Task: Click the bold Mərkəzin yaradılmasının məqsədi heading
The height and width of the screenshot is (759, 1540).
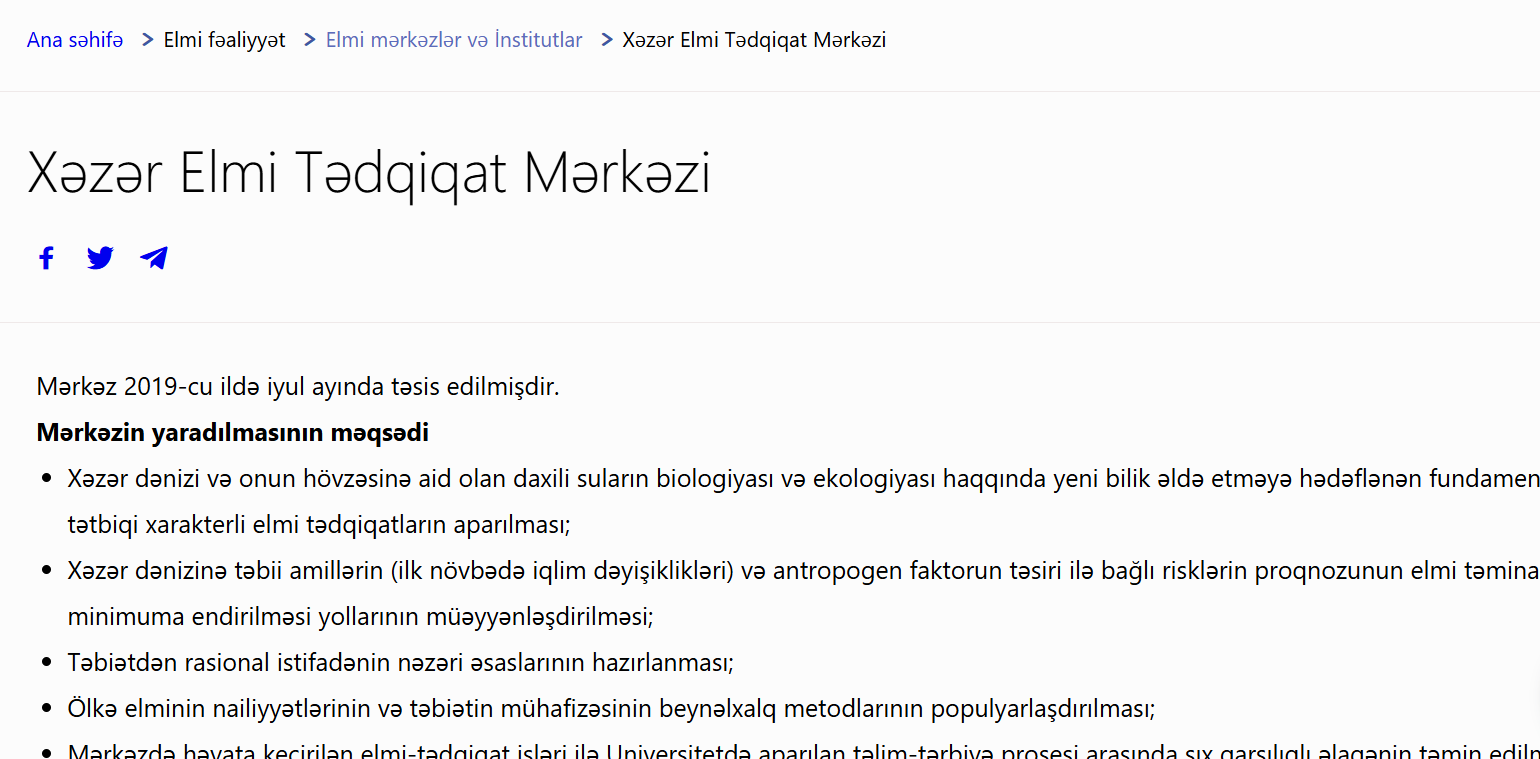Action: (x=232, y=433)
